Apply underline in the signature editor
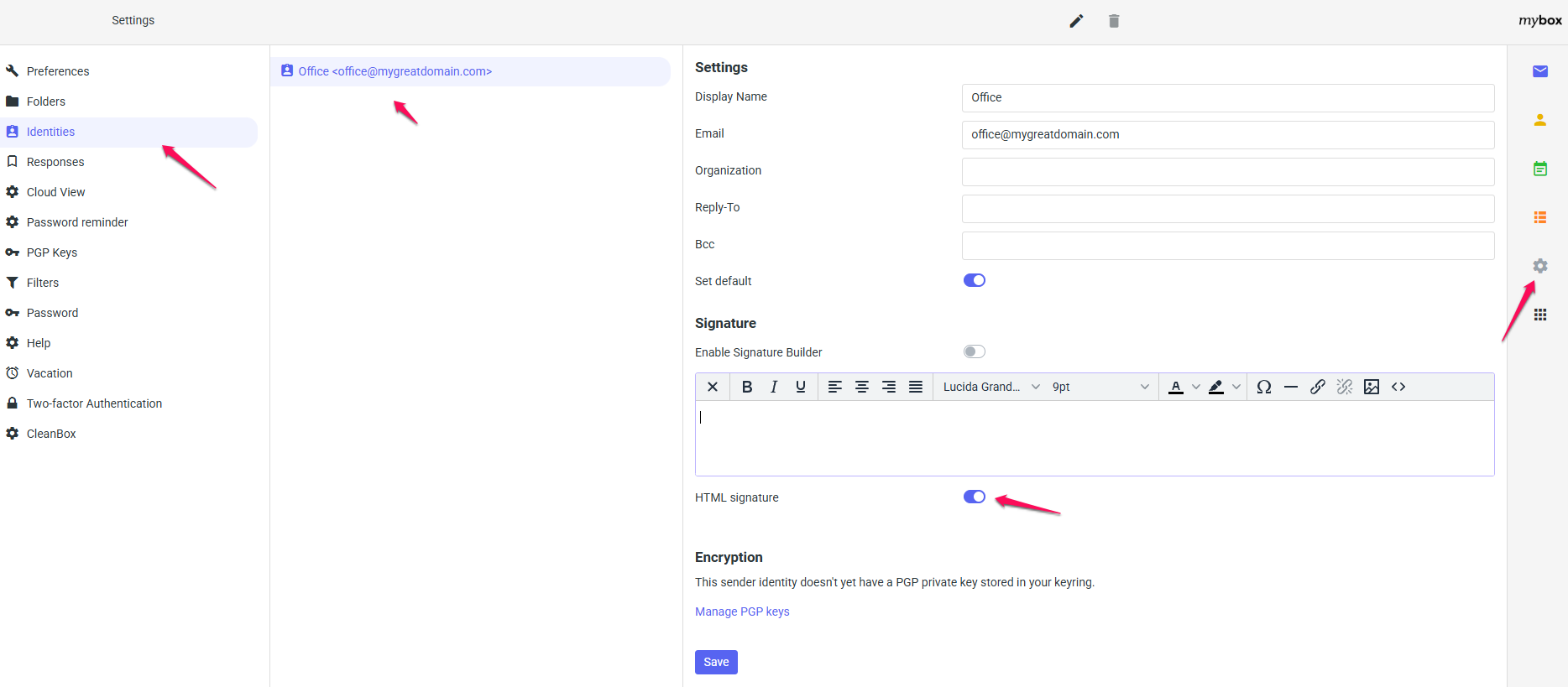This screenshot has width=1568, height=687. tap(801, 387)
